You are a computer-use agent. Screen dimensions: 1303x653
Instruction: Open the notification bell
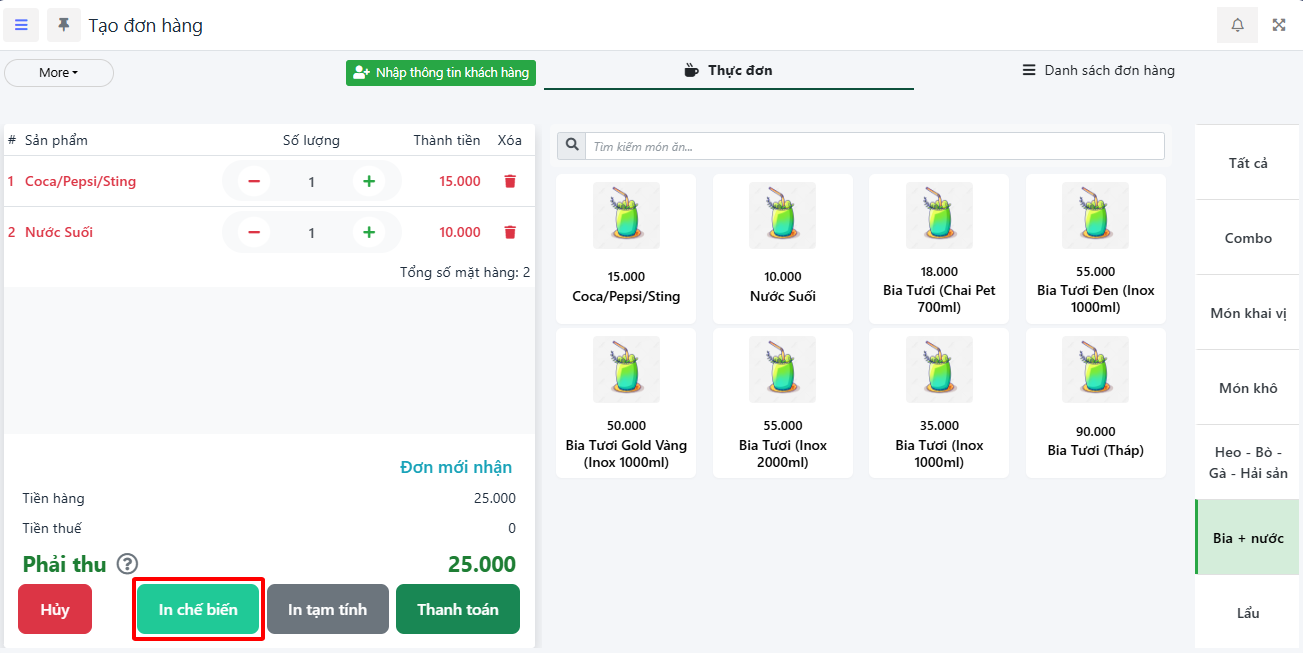(1237, 25)
